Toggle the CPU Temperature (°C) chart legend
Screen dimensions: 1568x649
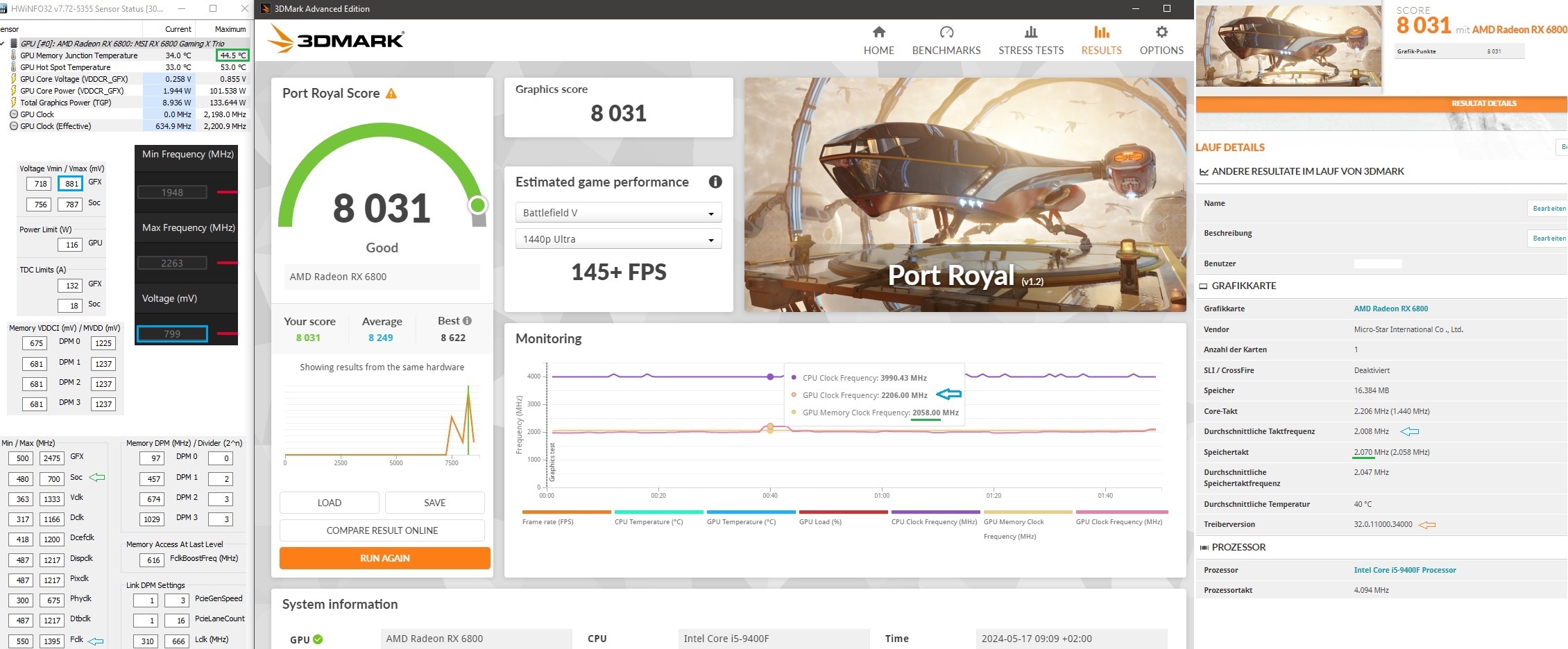(658, 517)
